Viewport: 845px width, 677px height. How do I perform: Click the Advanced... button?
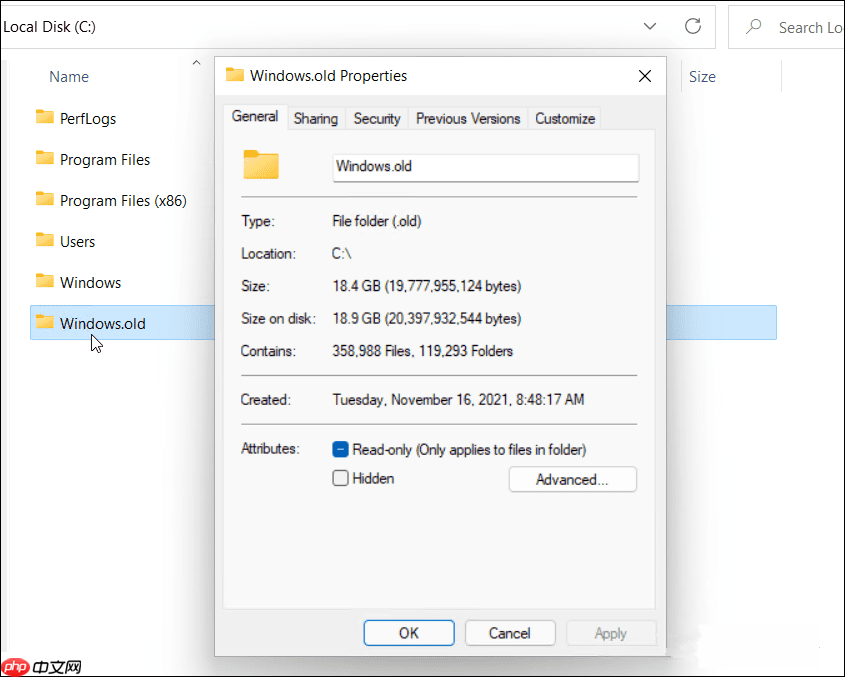click(572, 480)
